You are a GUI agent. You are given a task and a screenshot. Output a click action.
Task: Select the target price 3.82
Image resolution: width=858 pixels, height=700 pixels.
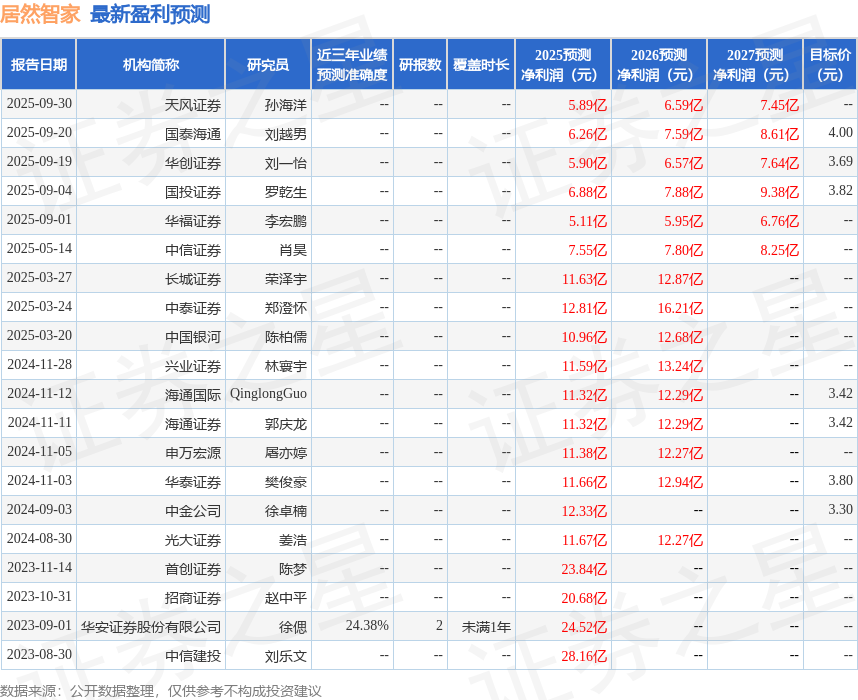coord(840,190)
